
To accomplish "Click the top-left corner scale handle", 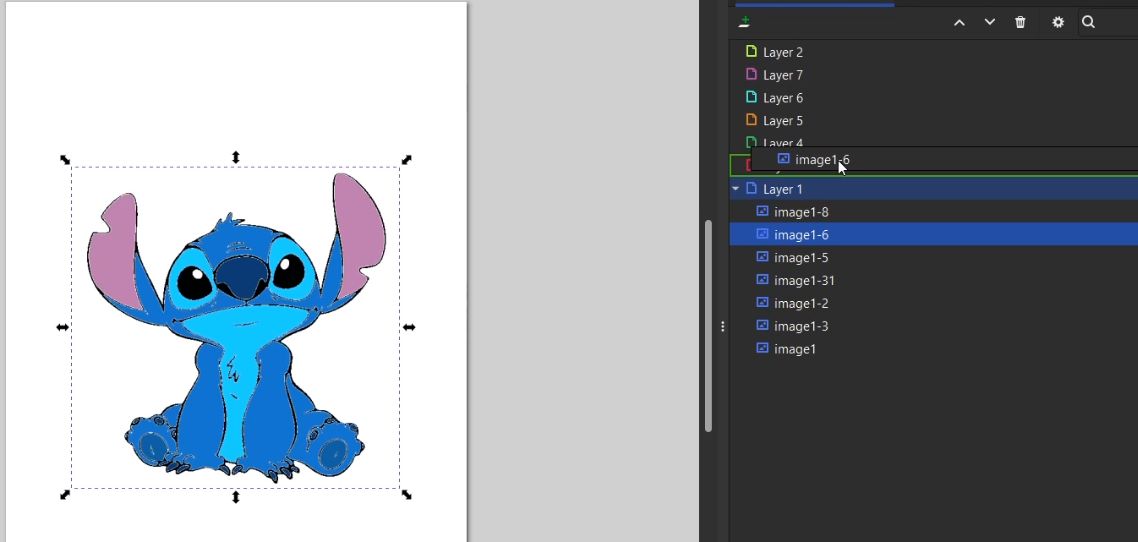I will pos(65,159).
